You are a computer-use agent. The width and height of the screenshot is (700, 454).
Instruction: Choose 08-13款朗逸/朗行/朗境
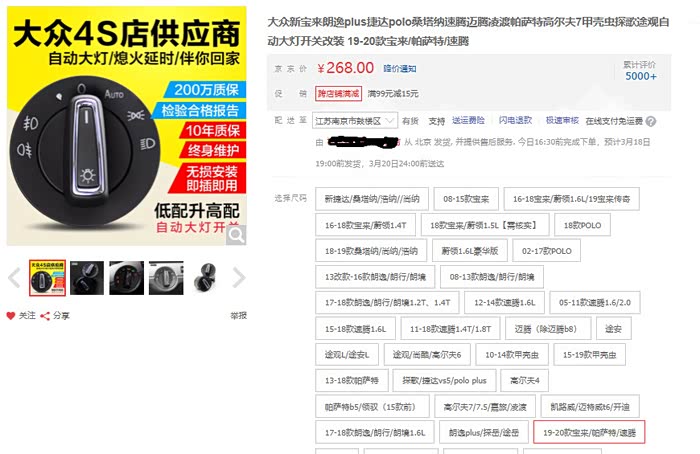coord(492,277)
